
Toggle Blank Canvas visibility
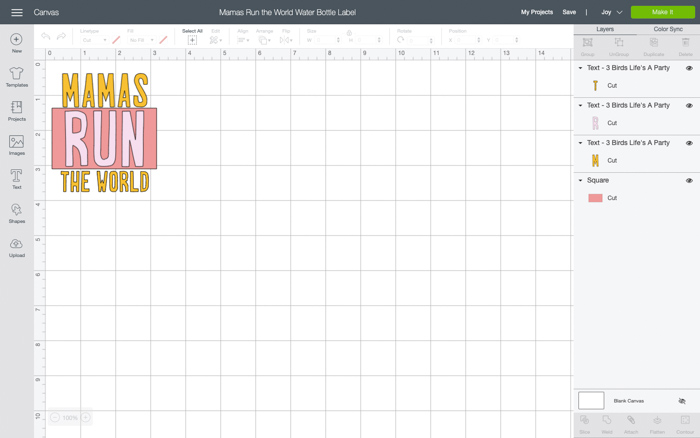point(682,401)
